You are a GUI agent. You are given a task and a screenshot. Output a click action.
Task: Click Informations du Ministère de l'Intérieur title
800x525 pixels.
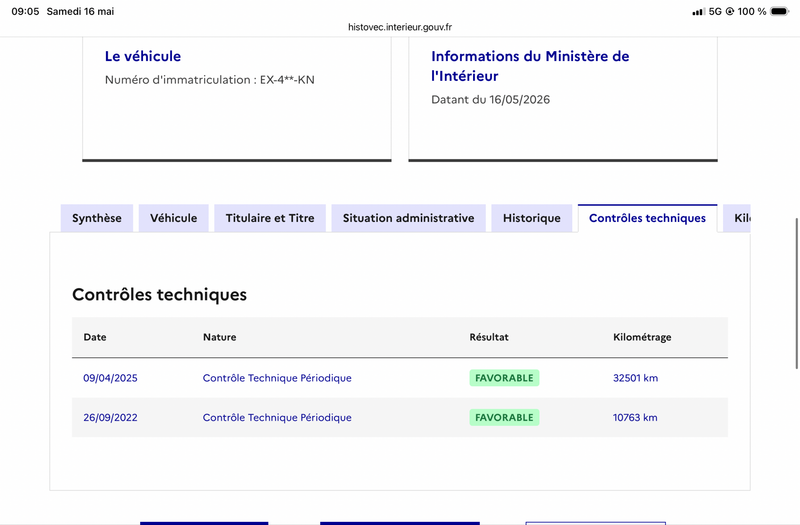[x=530, y=66]
